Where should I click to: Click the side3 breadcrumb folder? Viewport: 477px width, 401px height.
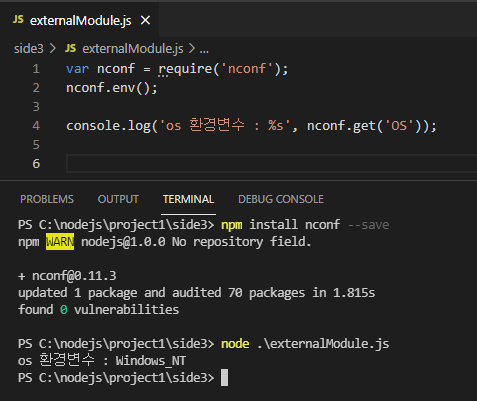(29, 49)
